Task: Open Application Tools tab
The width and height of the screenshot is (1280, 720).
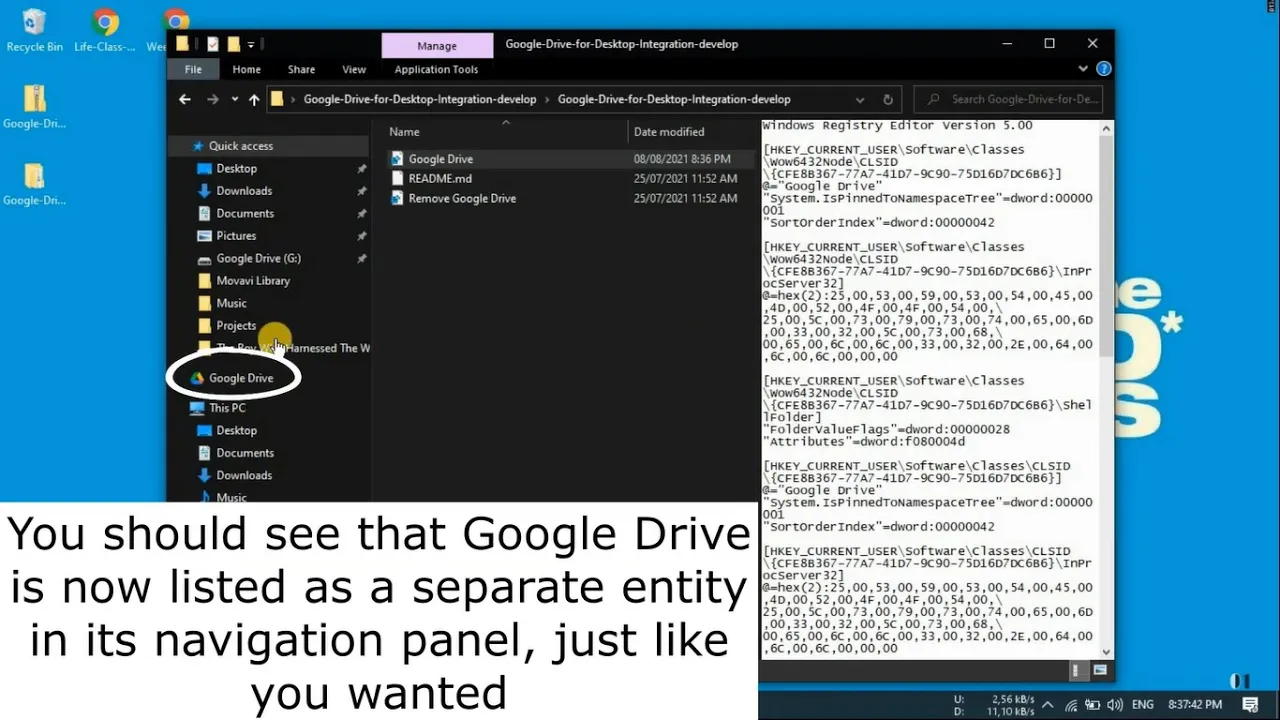Action: pyautogui.click(x=436, y=69)
